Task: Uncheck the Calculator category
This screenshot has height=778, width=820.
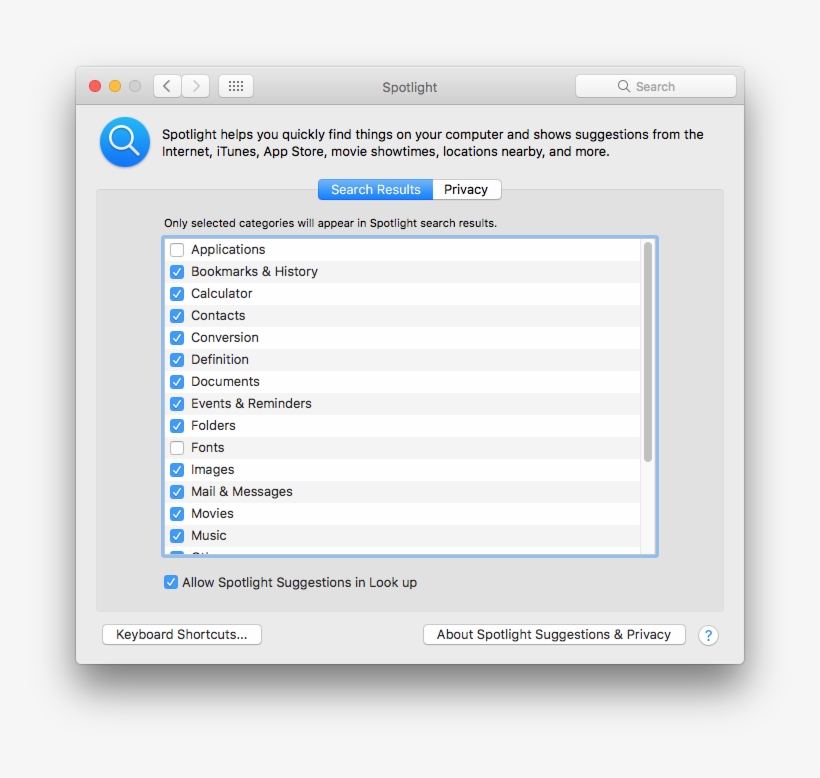Action: click(x=177, y=293)
